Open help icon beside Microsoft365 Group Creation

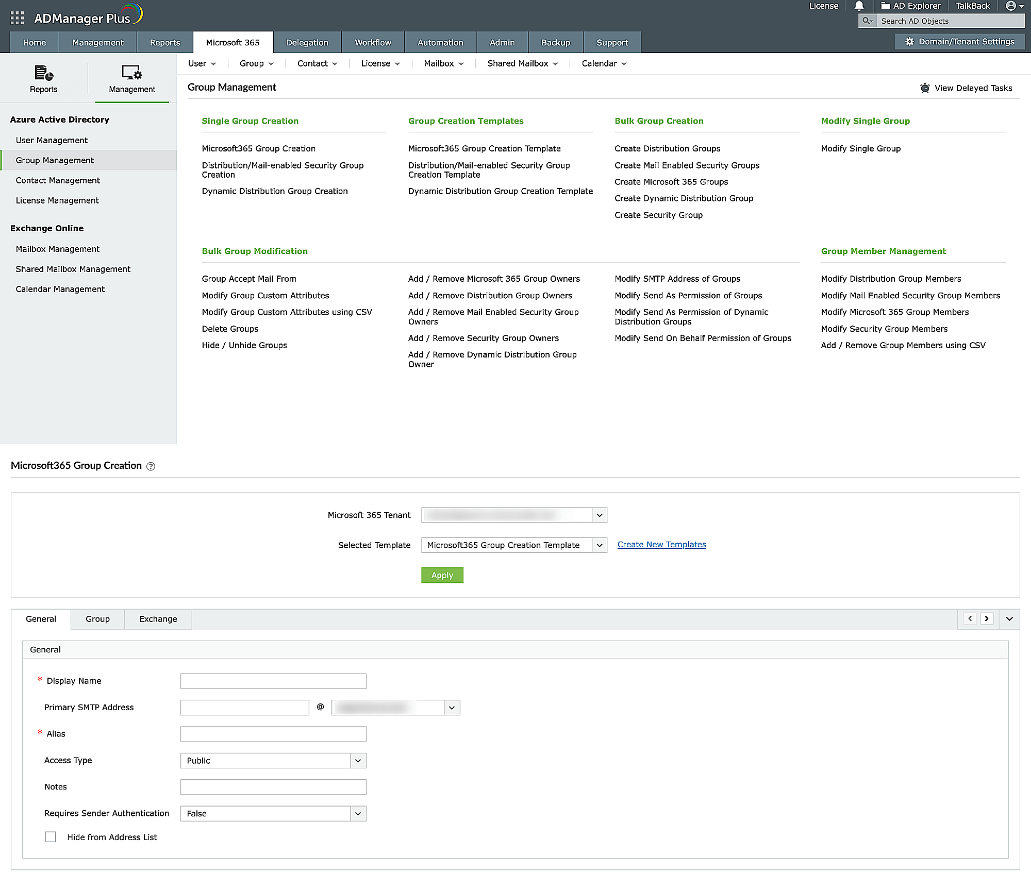click(151, 467)
